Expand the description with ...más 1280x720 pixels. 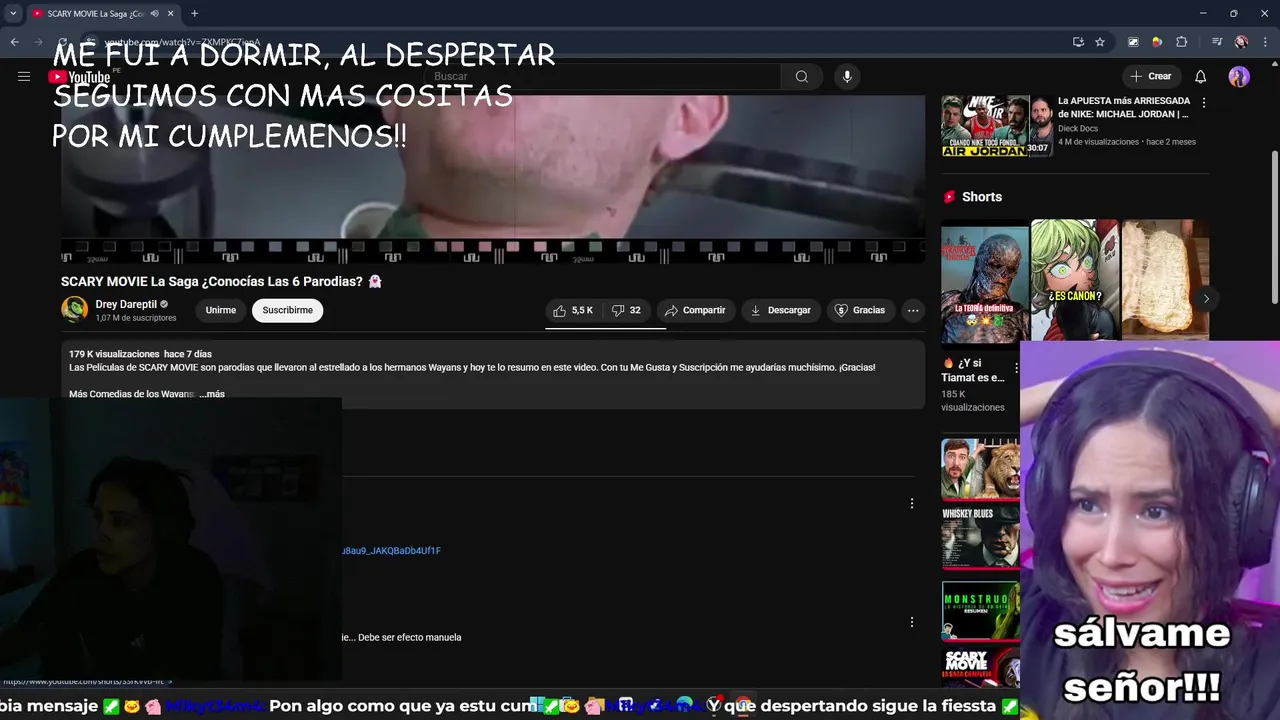point(212,394)
